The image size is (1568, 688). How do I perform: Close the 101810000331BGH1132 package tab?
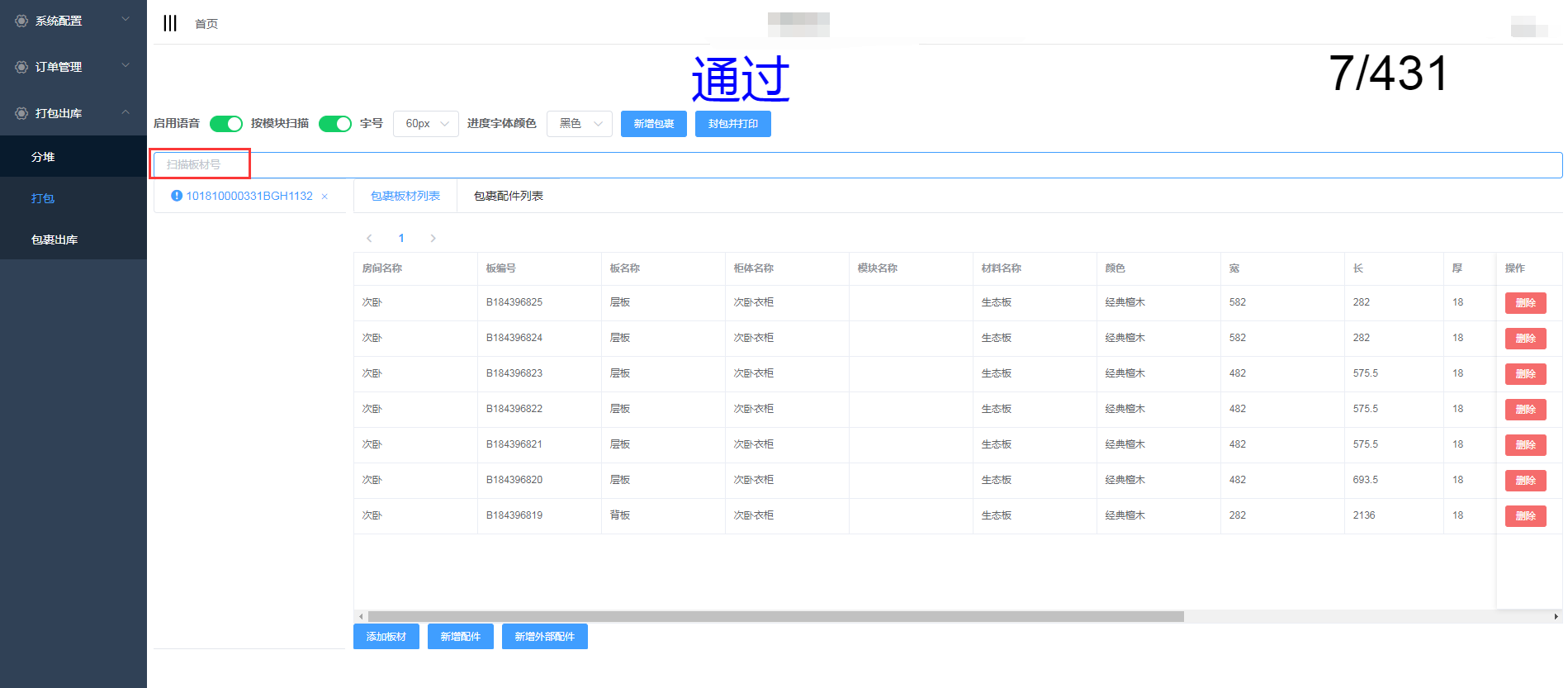coord(324,197)
